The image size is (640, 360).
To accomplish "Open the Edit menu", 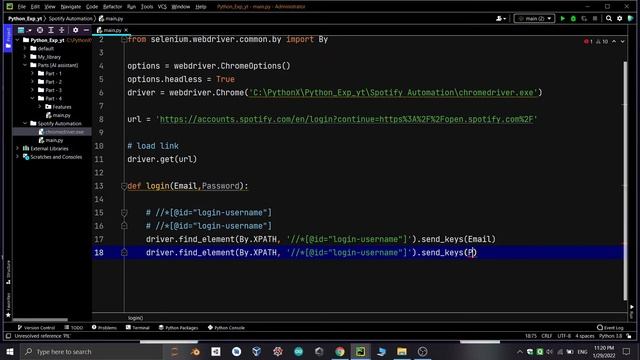I will tap(35, 7).
